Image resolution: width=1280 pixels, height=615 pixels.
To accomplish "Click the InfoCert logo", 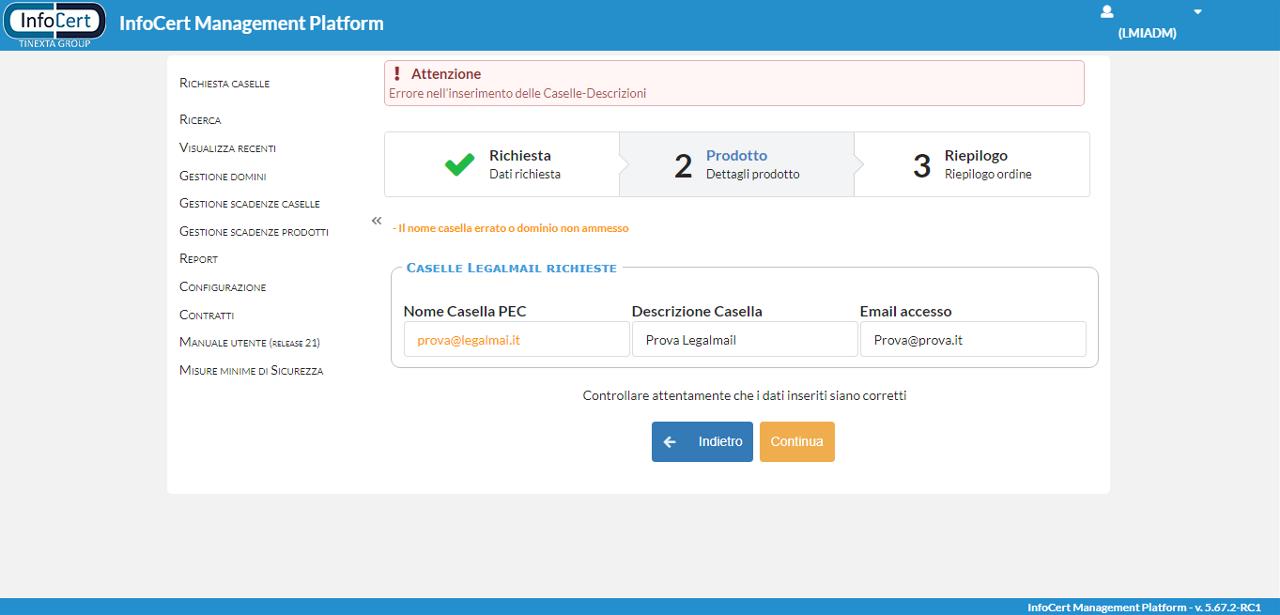I will point(55,24).
